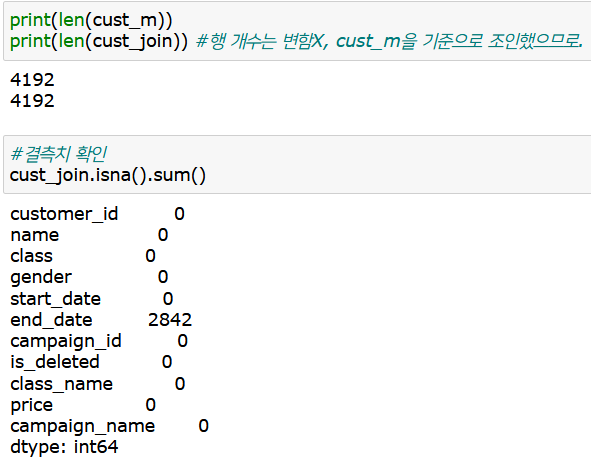Select the customer_id output row label

[x=64, y=214]
